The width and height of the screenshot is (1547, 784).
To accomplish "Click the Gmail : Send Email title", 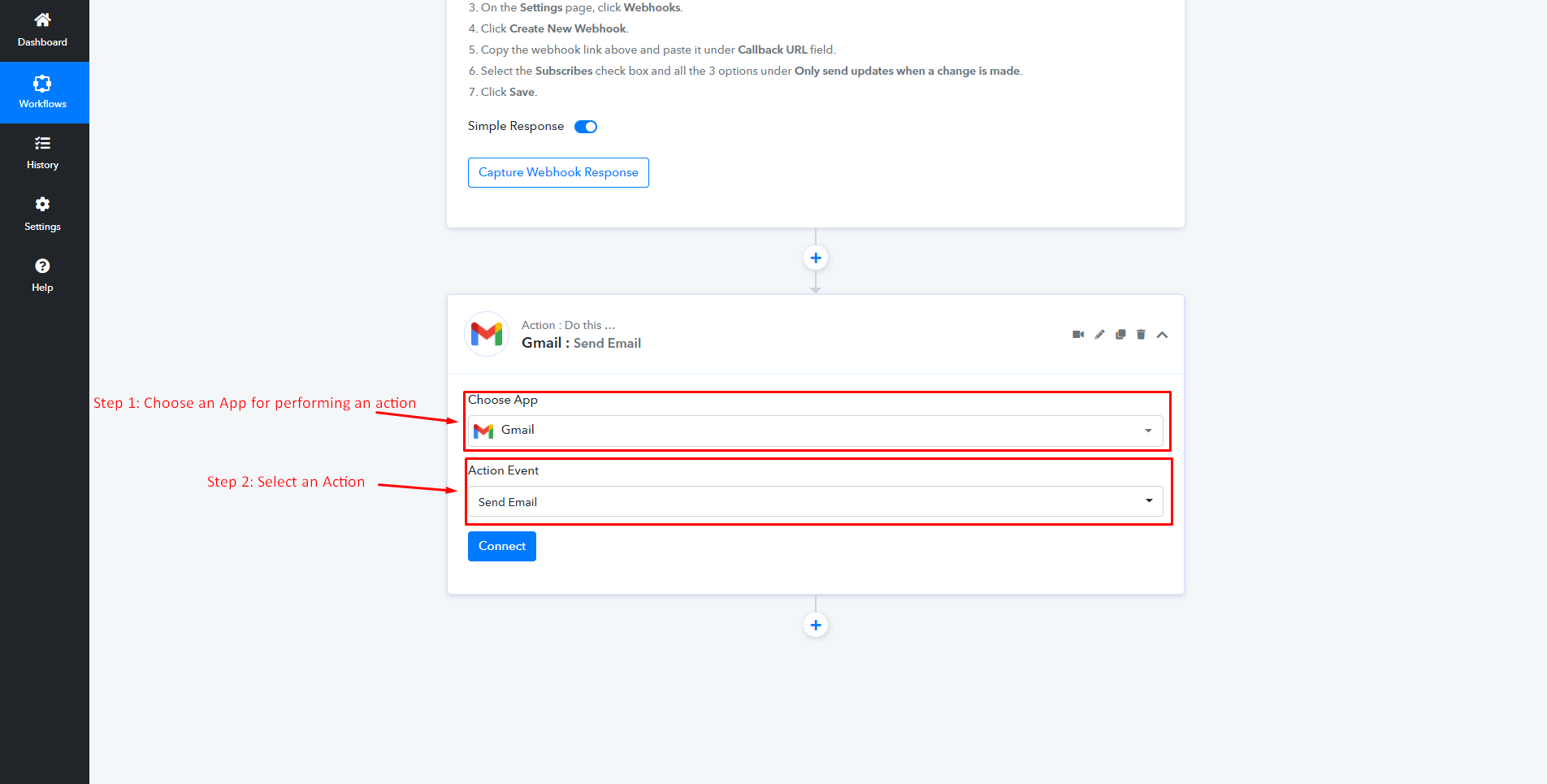I will (x=581, y=344).
